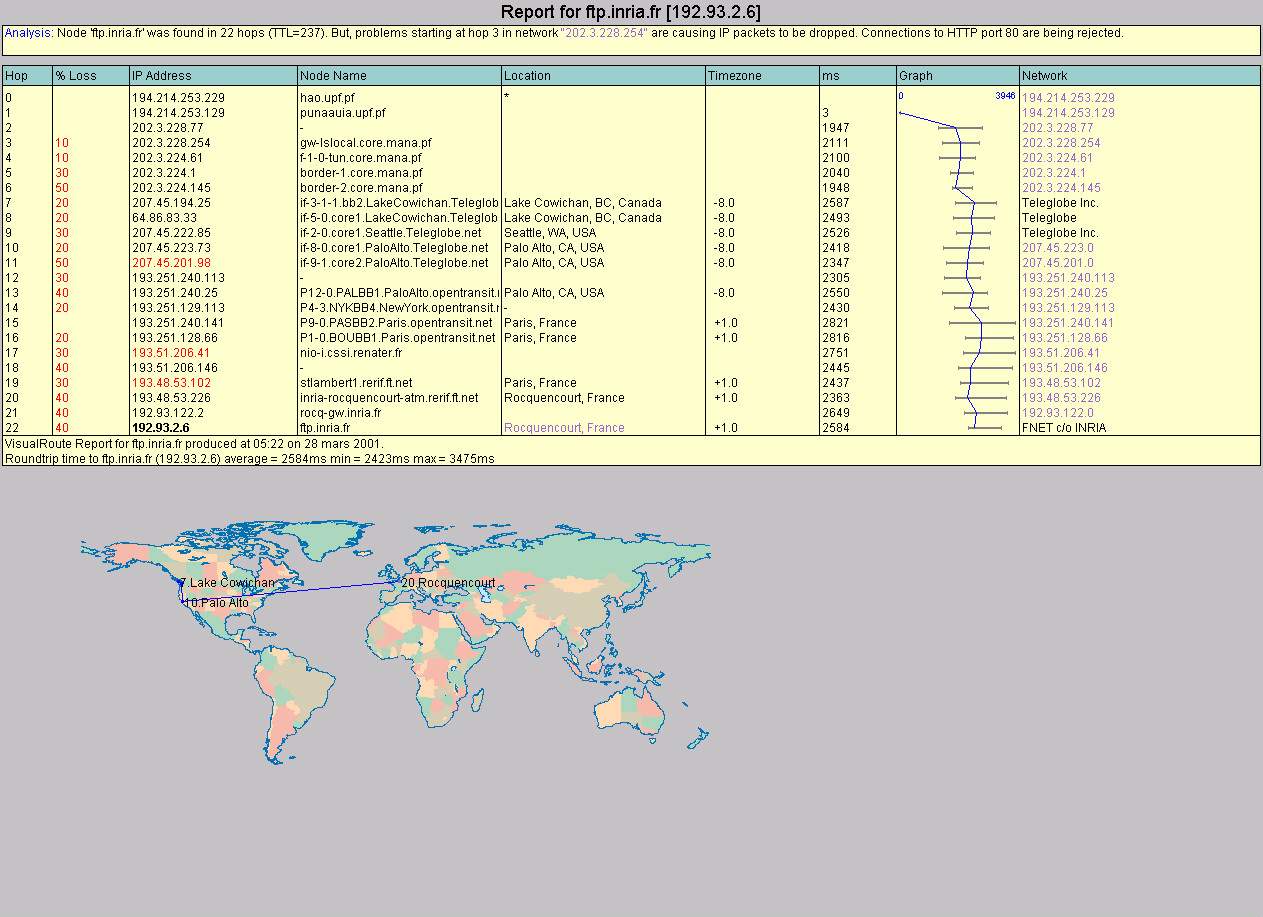Image resolution: width=1263 pixels, height=917 pixels.
Task: Click the blue Analysis link
Action: coord(27,33)
